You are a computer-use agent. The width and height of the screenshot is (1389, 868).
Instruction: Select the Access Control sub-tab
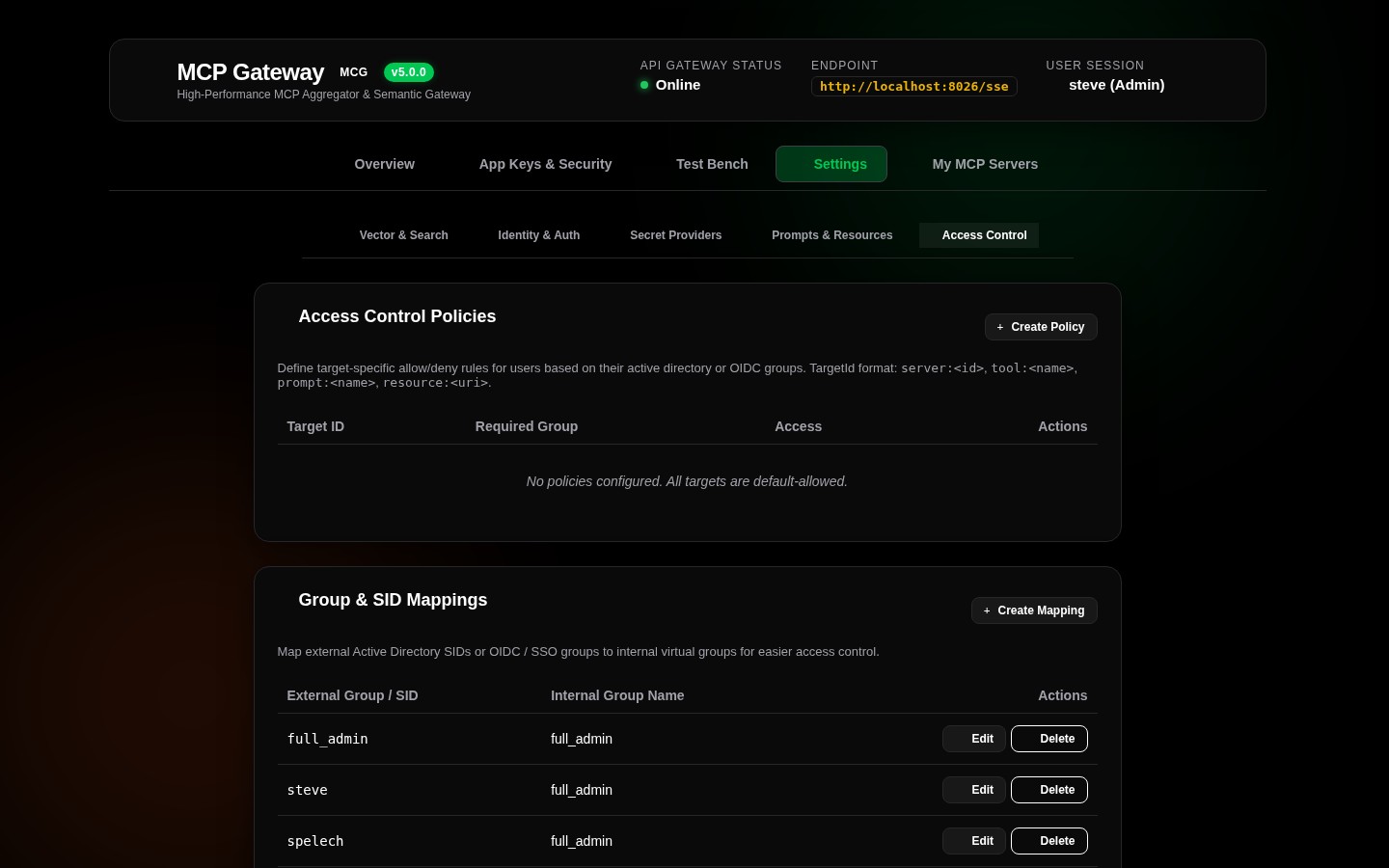coord(979,235)
